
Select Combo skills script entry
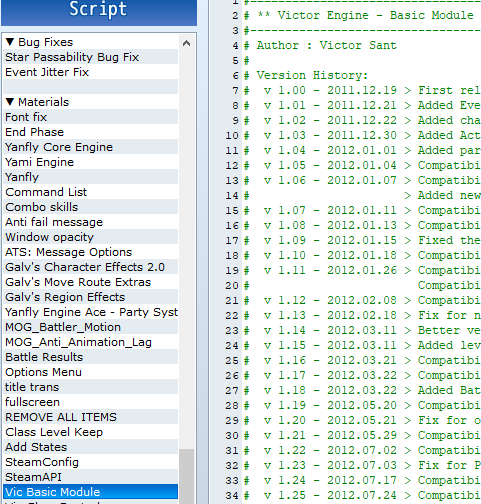tap(90, 207)
